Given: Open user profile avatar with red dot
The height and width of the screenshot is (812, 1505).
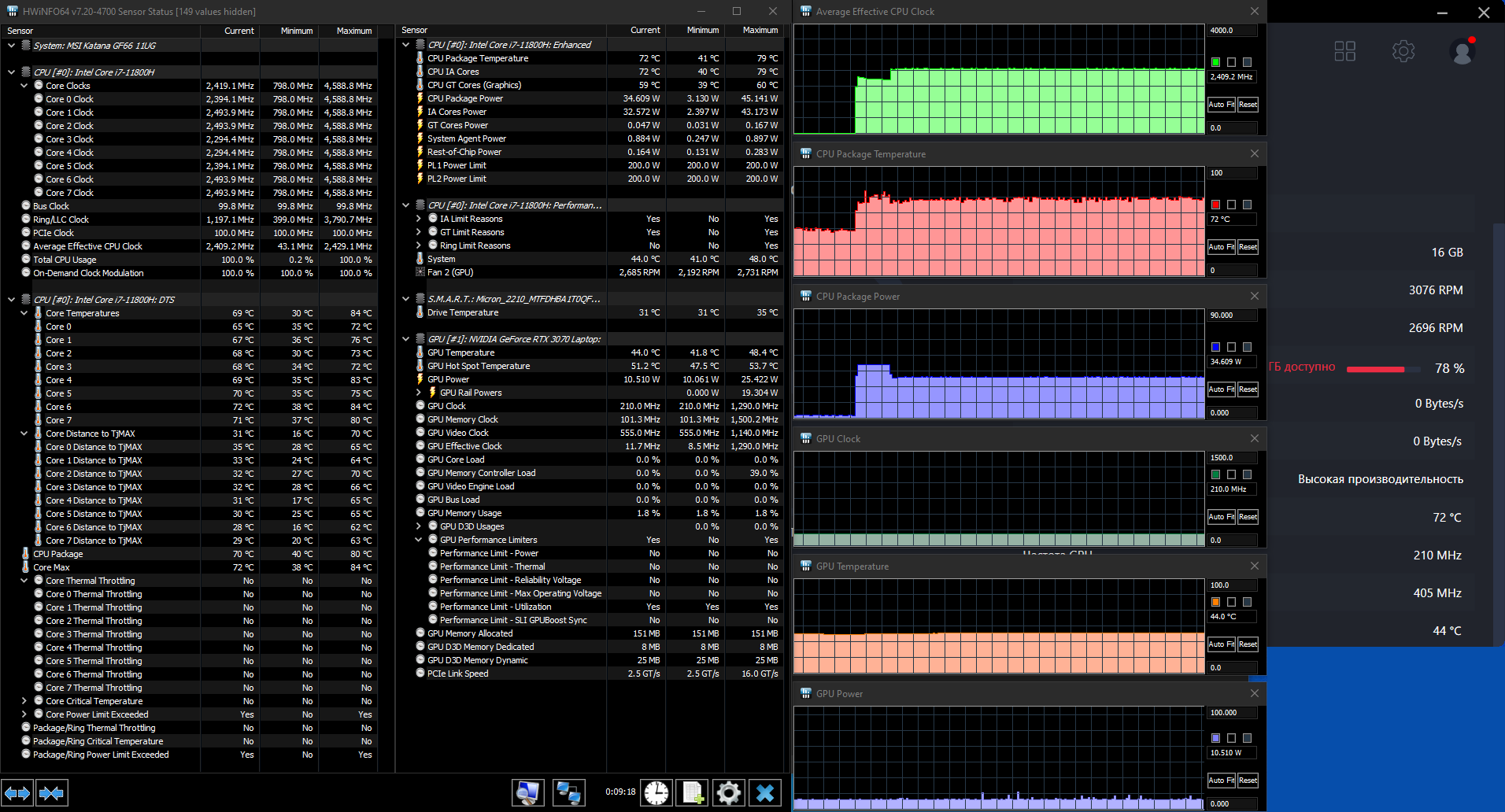Looking at the screenshot, I should 1462,52.
